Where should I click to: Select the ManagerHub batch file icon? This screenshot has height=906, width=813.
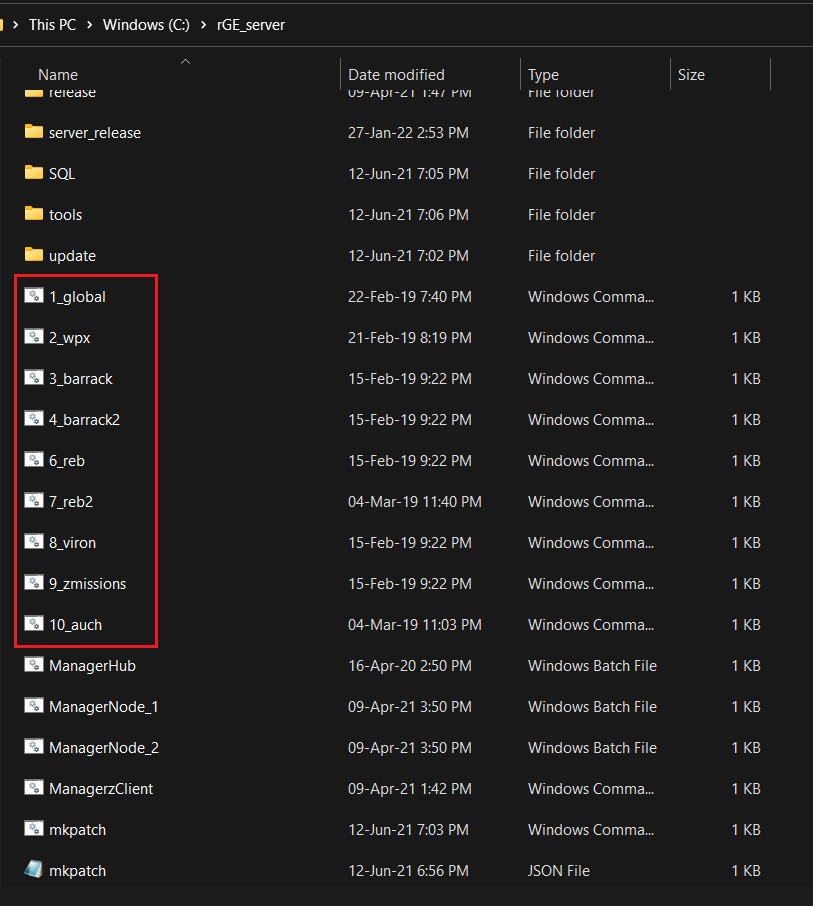[x=34, y=665]
